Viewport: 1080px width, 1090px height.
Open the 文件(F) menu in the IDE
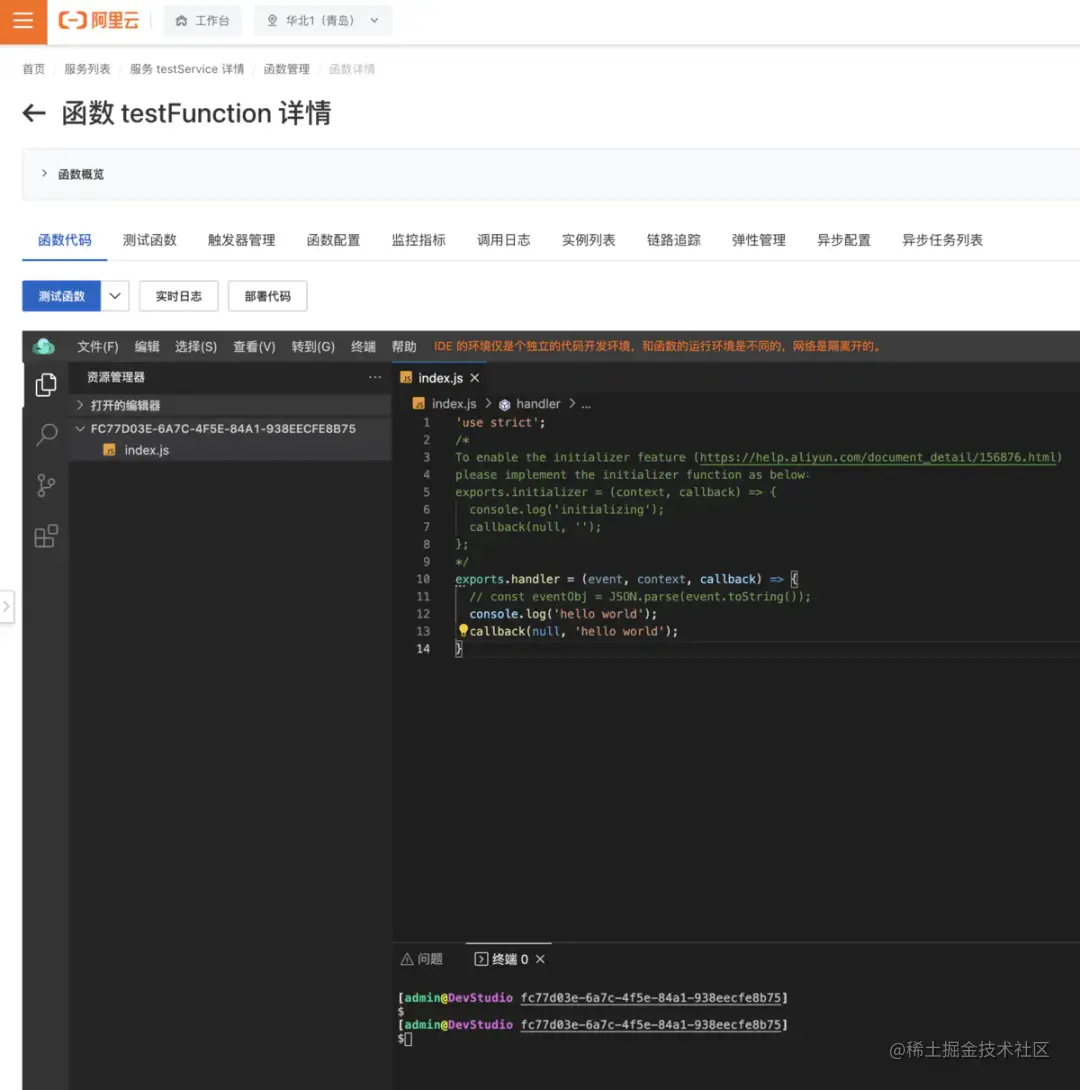coord(97,346)
